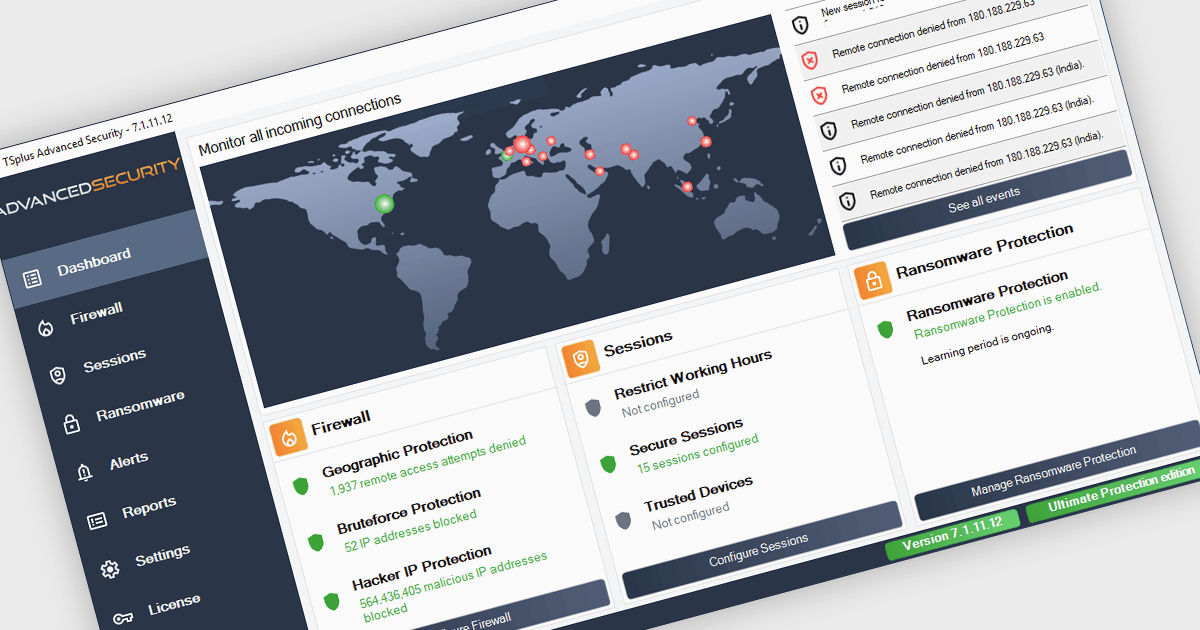Click the Alerts bell sidebar icon

click(85, 472)
